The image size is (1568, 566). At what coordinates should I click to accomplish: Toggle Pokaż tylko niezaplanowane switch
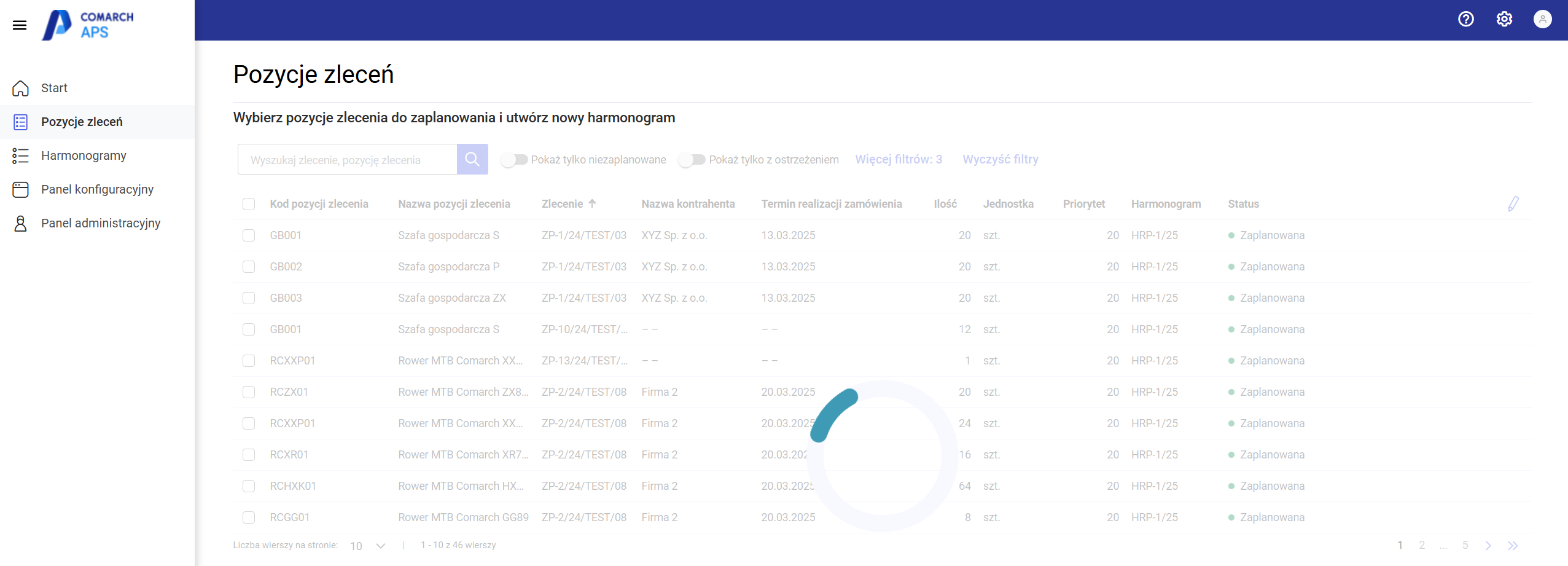[515, 160]
